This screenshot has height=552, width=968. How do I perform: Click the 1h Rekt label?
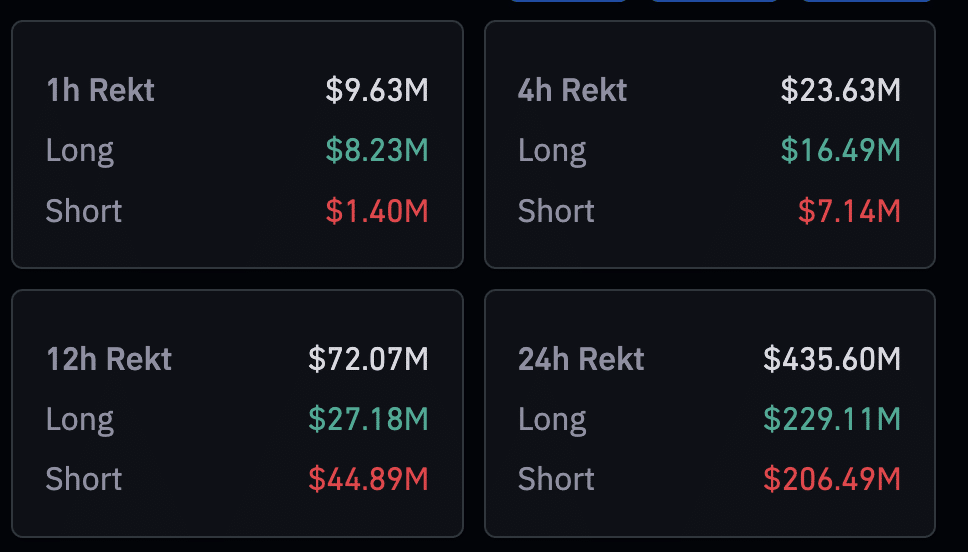(x=100, y=90)
